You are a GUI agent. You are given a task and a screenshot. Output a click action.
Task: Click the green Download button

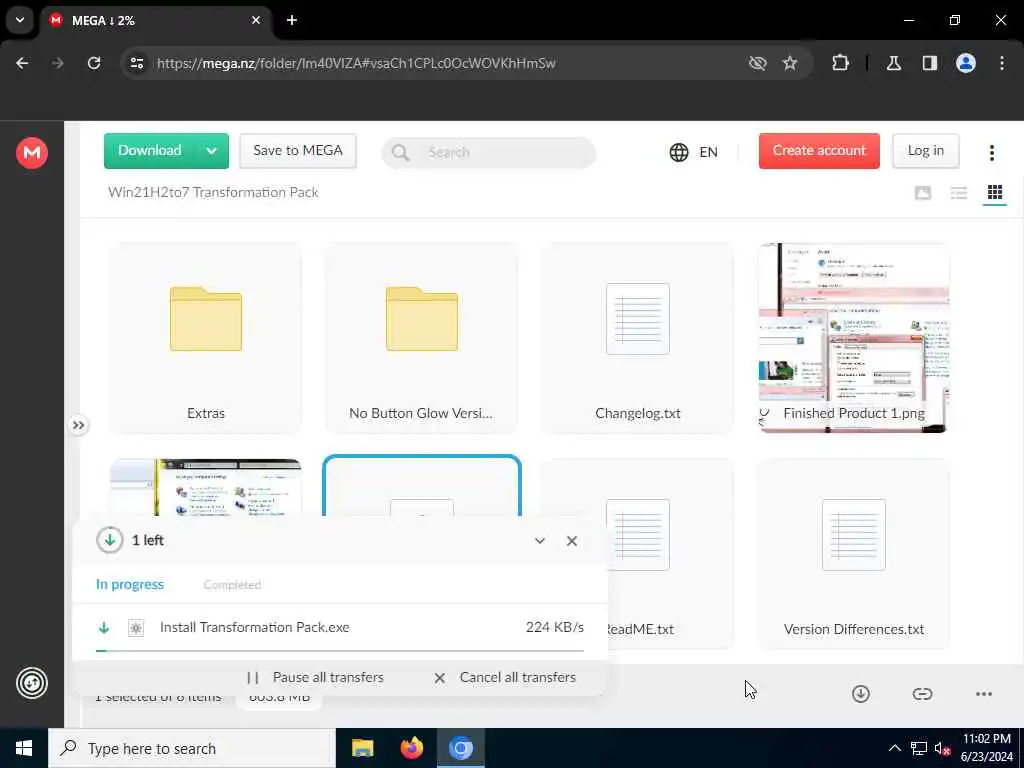pyautogui.click(x=150, y=151)
